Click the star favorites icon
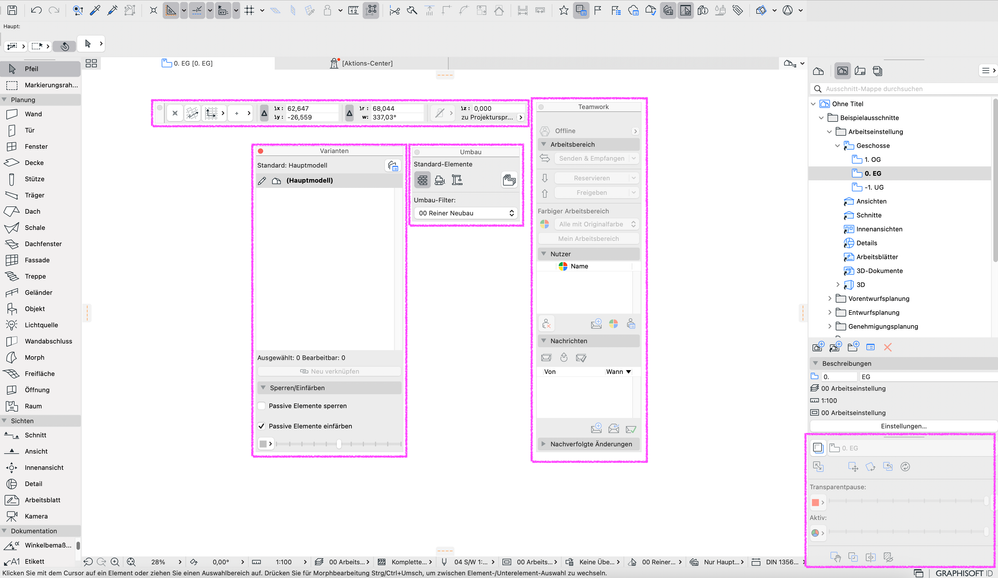This screenshot has height=578, width=998. 563,10
